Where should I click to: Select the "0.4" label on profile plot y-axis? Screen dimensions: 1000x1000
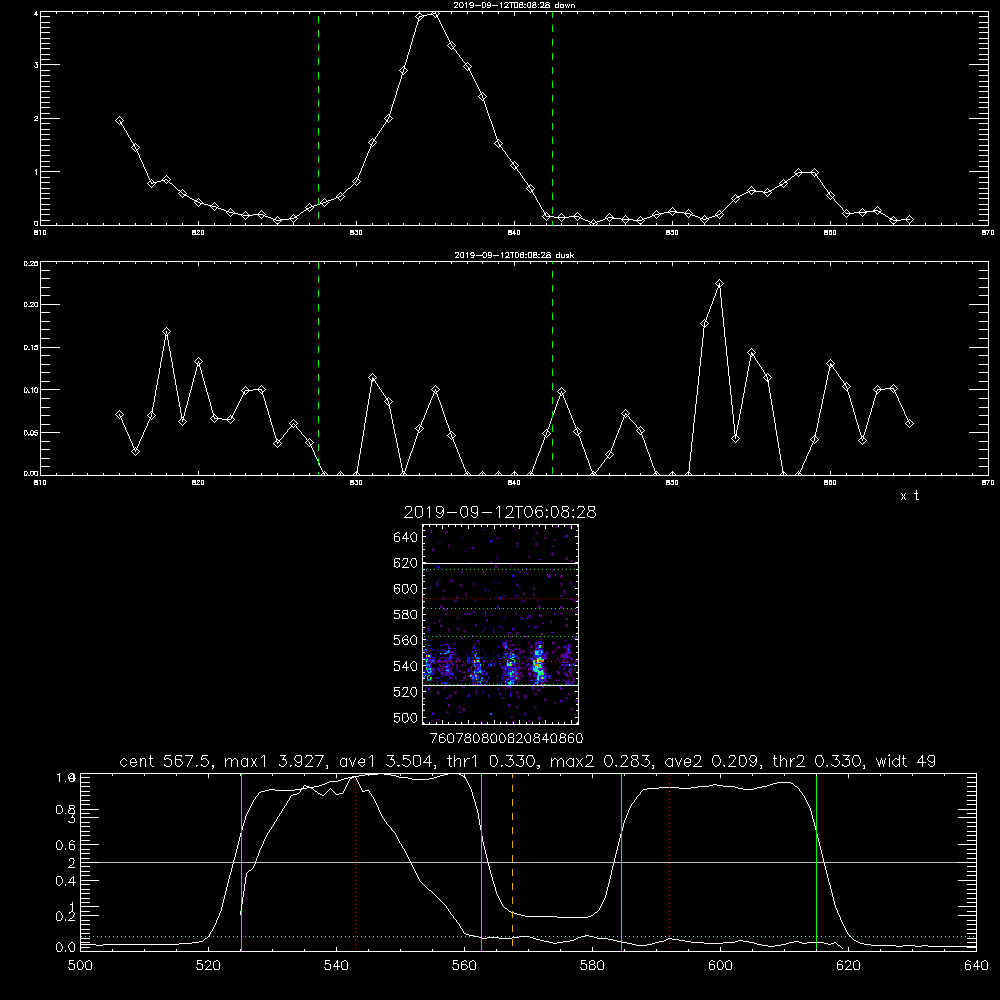pyautogui.click(x=65, y=881)
